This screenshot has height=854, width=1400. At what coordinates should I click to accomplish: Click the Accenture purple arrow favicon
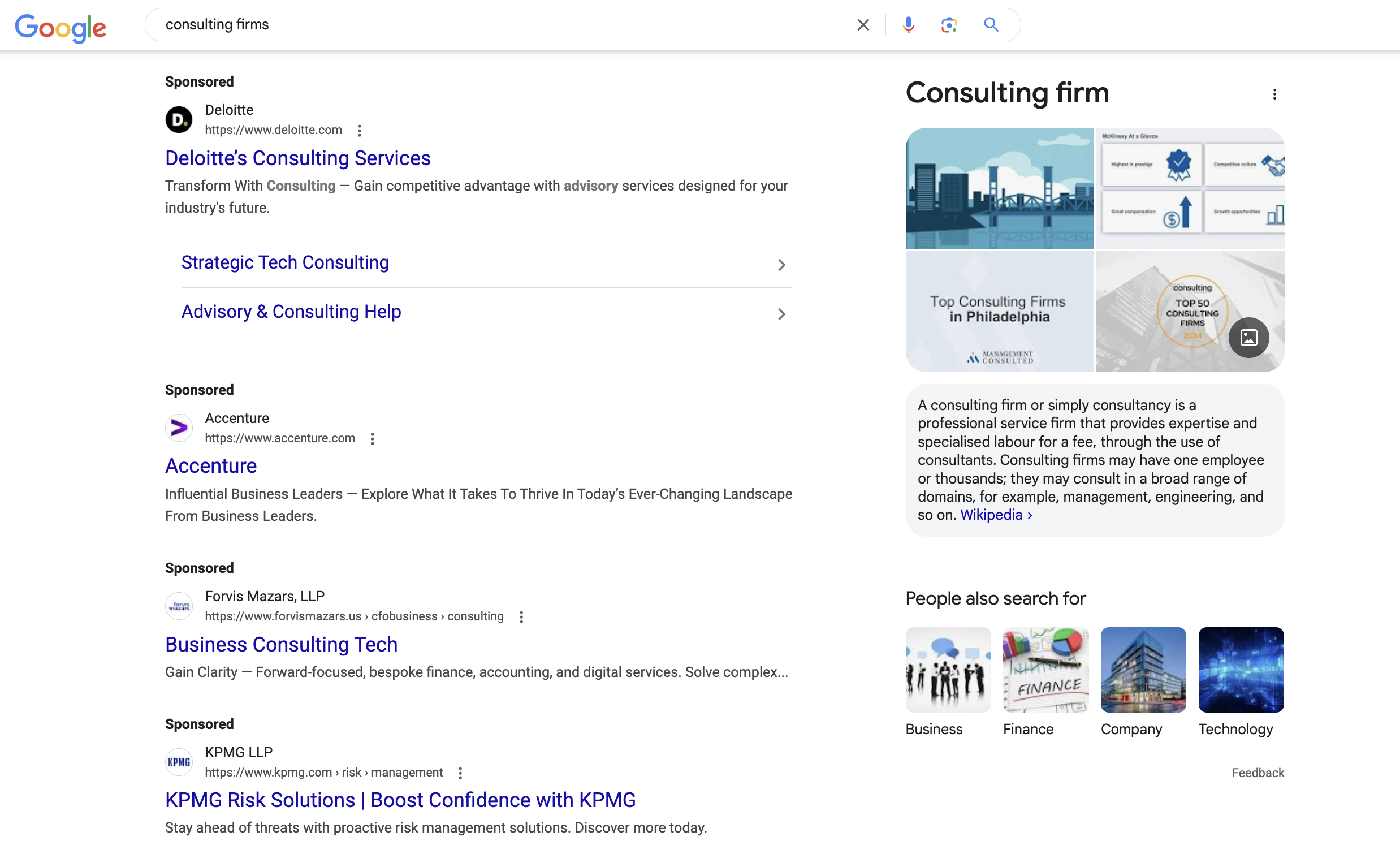point(179,428)
